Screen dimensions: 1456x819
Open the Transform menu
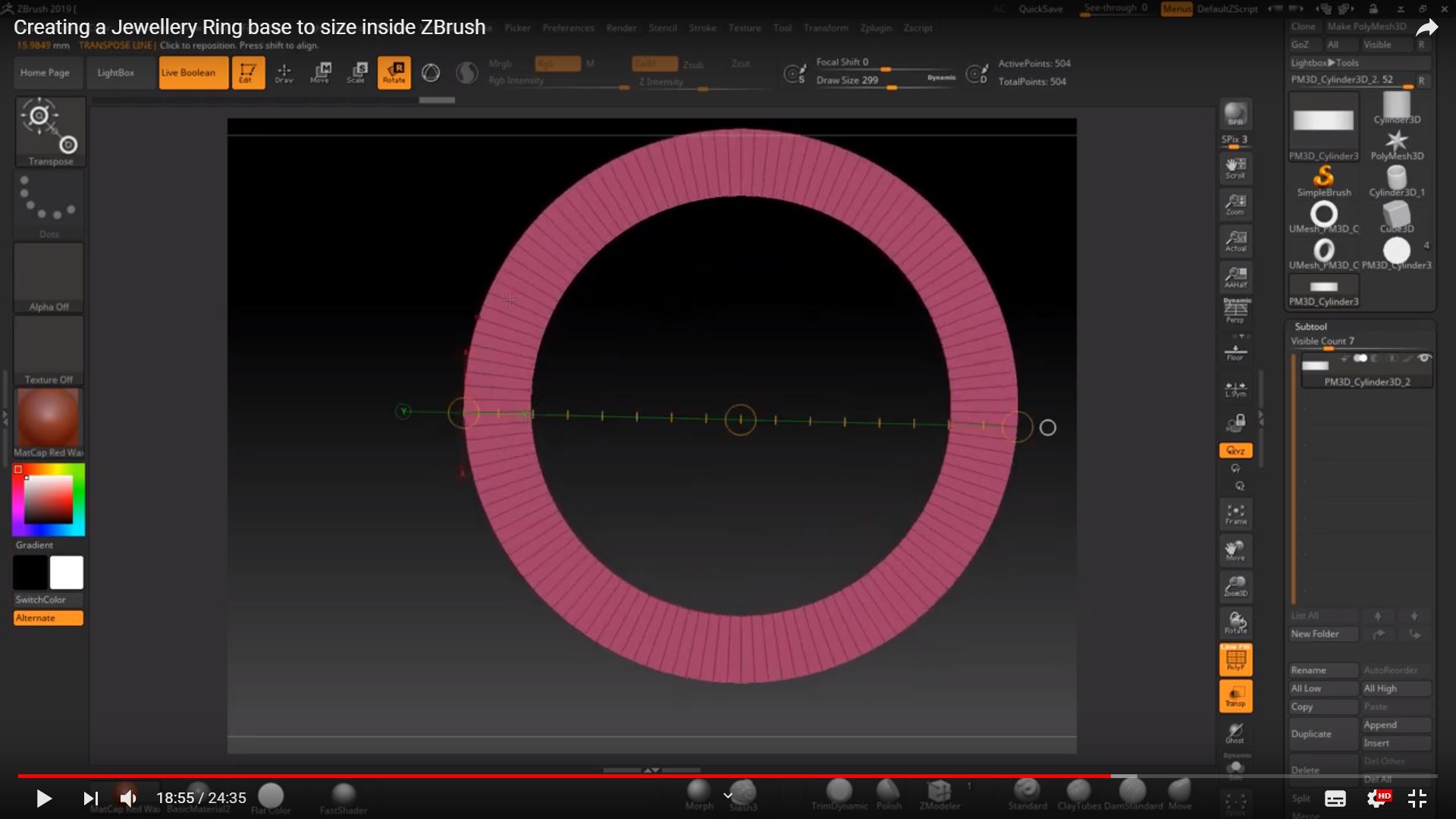click(x=826, y=28)
